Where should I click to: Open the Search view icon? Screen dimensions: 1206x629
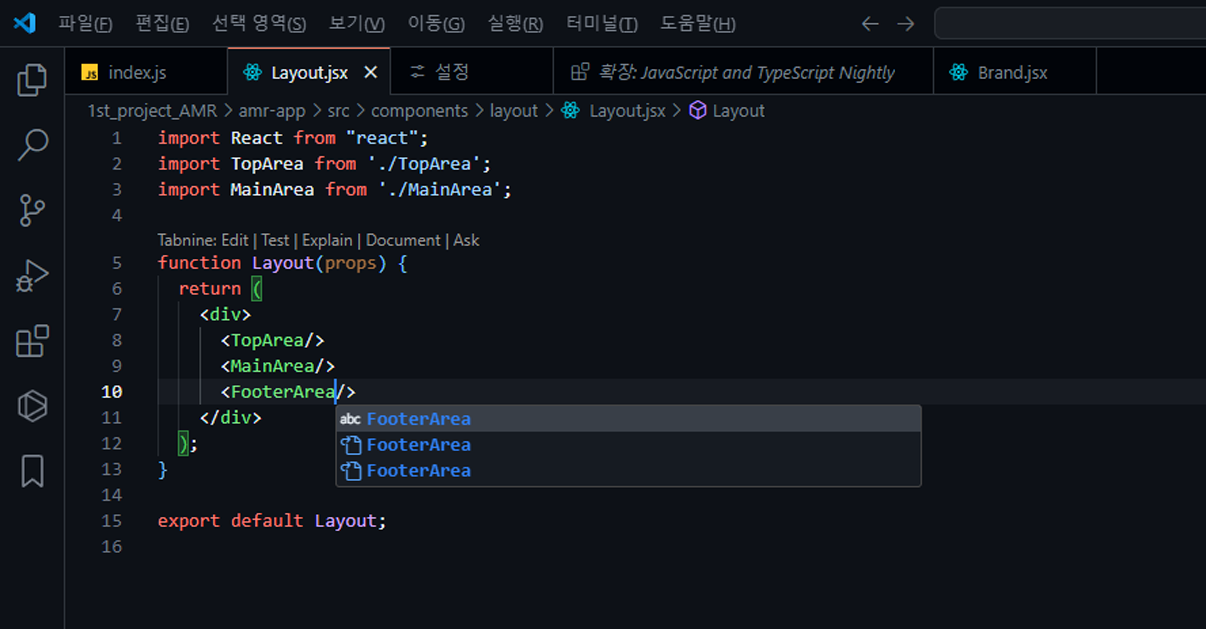pyautogui.click(x=32, y=145)
